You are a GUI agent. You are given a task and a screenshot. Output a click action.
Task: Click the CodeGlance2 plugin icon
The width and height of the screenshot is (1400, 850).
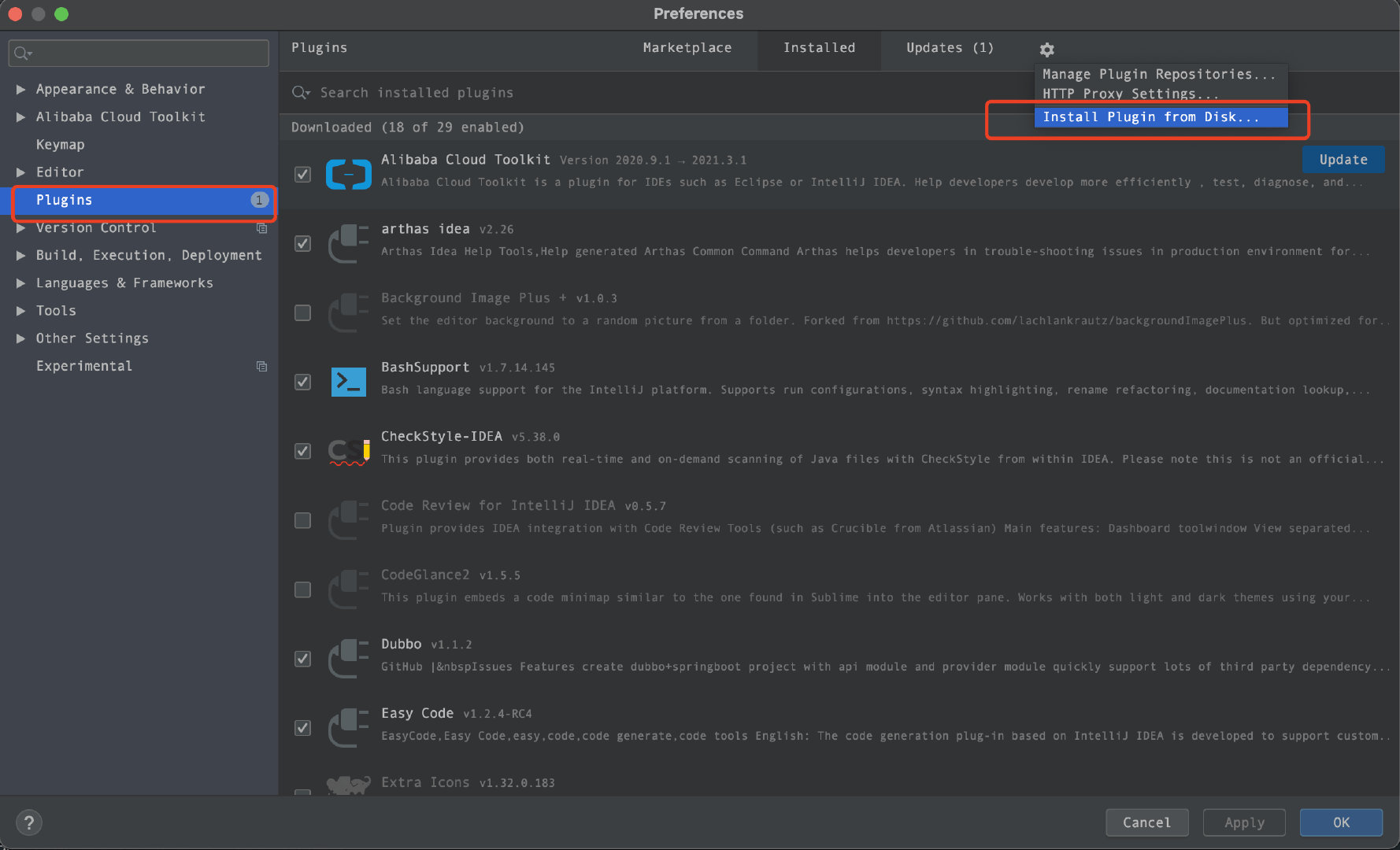coord(348,589)
